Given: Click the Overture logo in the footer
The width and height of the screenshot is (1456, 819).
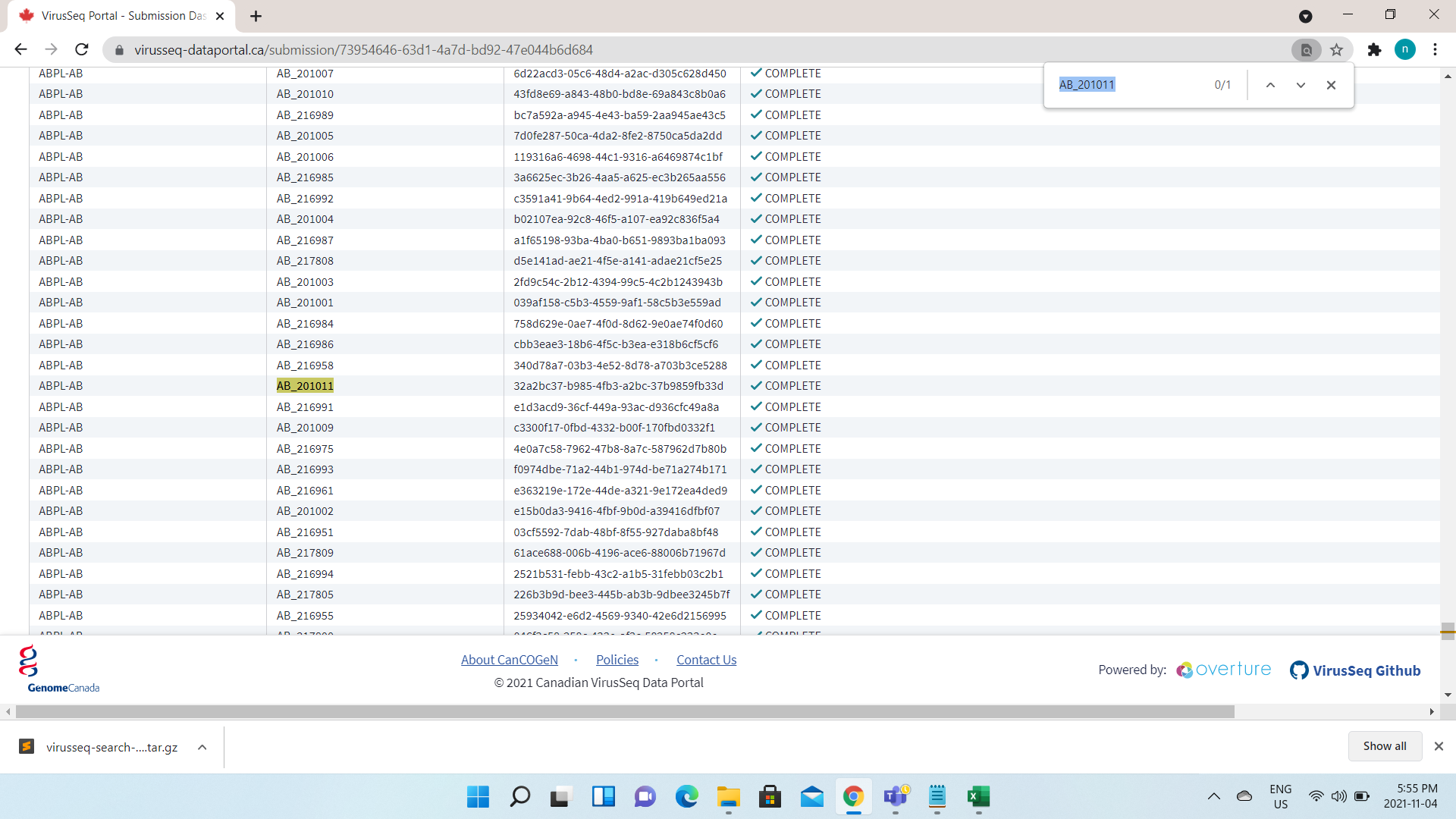Looking at the screenshot, I should (x=1223, y=670).
